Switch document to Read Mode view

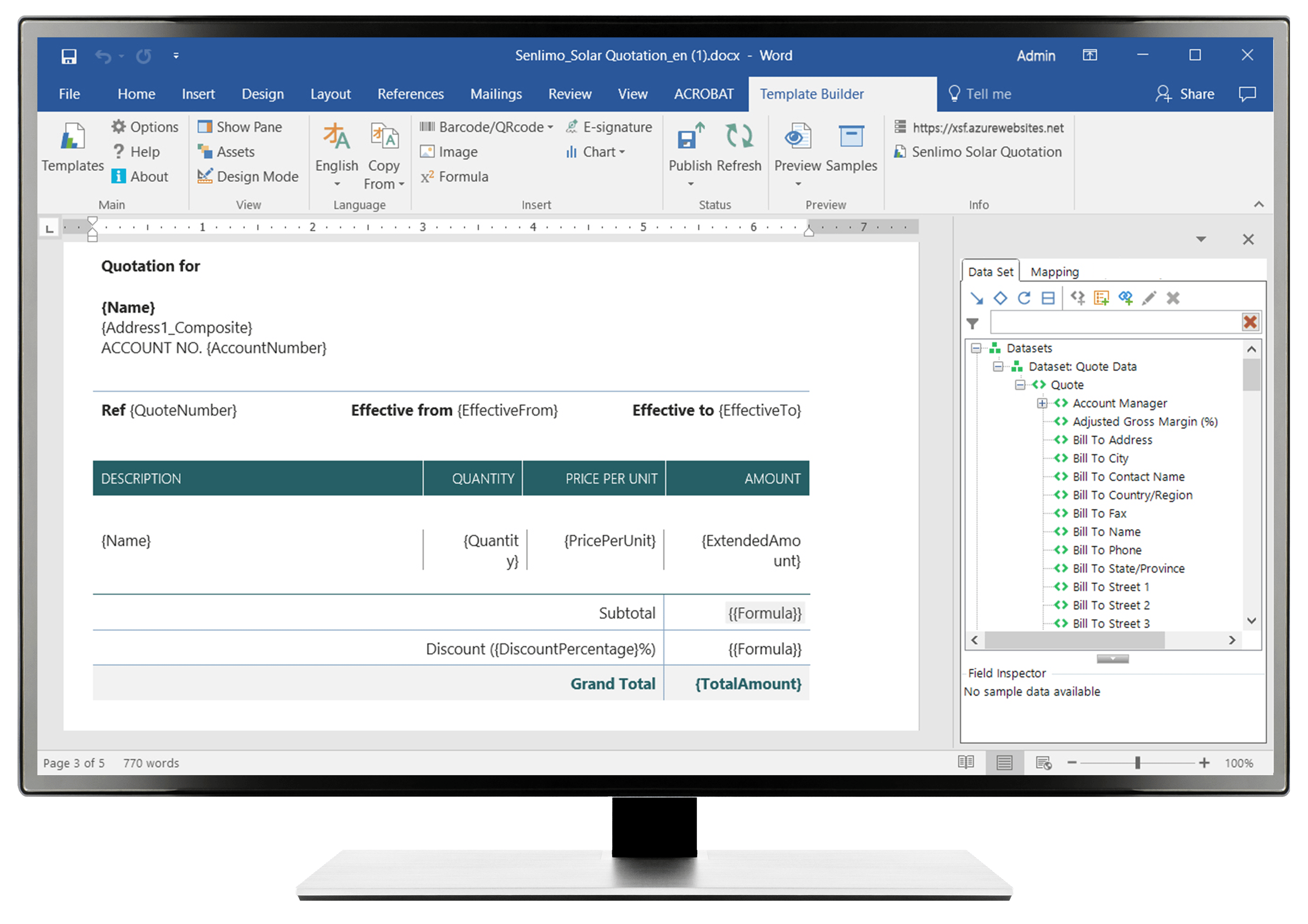click(x=966, y=763)
